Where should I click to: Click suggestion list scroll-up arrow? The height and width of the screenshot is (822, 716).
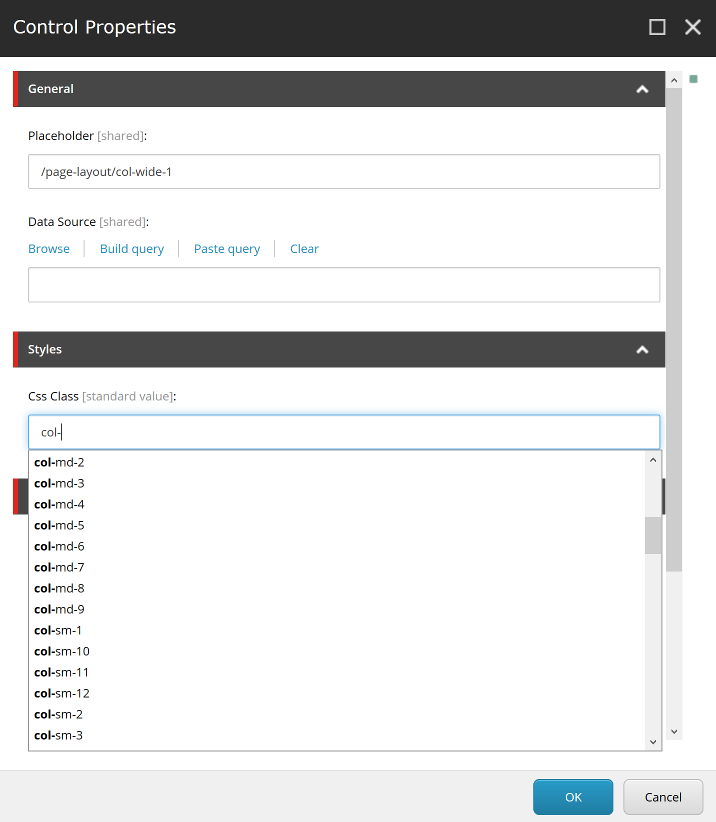(653, 460)
